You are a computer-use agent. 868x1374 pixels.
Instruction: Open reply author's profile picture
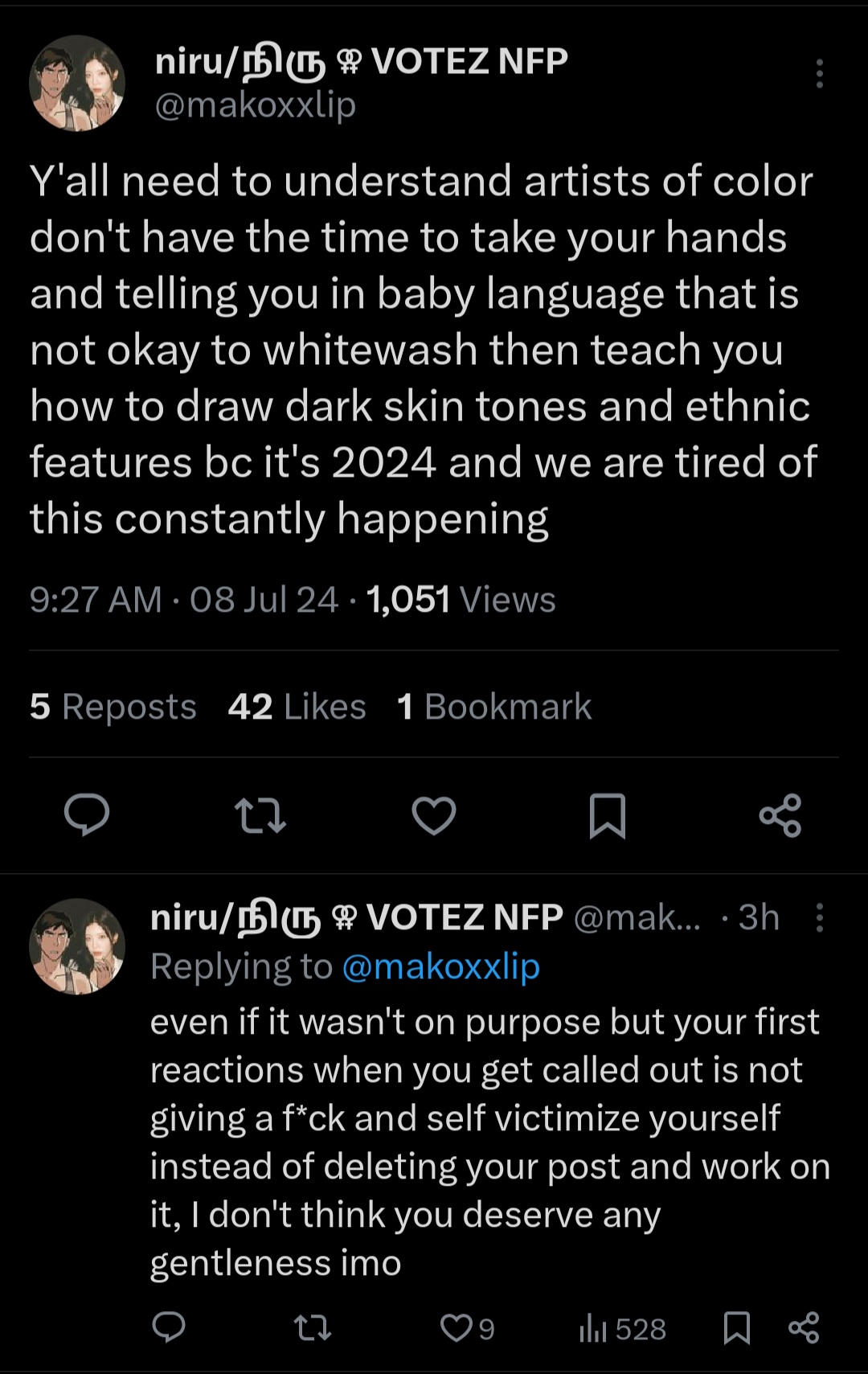pos(77,945)
